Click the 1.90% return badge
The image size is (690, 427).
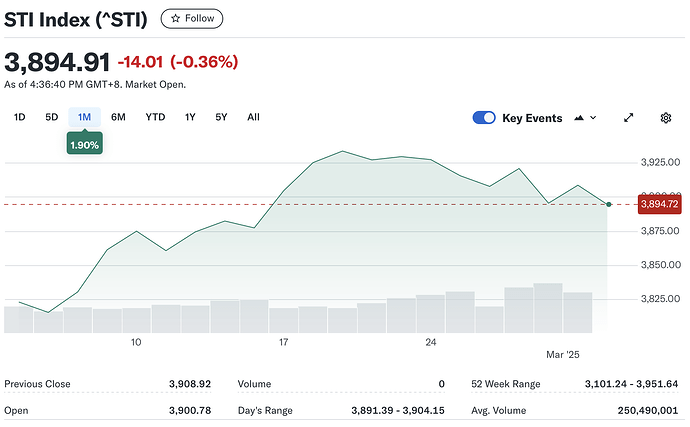coord(84,144)
